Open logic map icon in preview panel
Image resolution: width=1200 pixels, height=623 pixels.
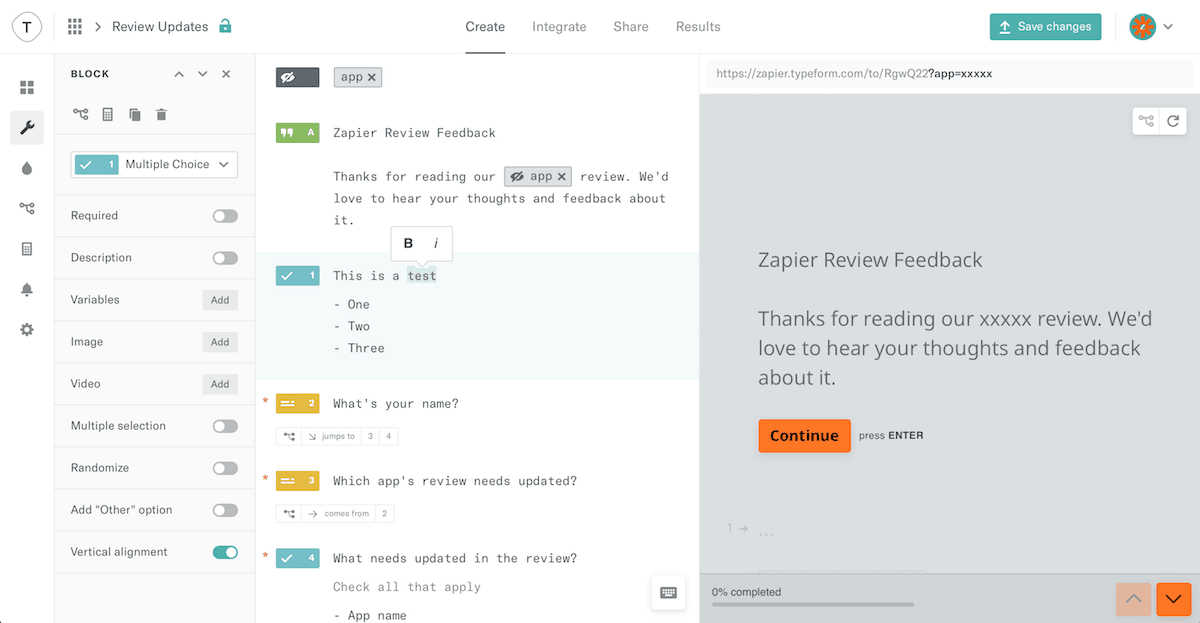1147,121
